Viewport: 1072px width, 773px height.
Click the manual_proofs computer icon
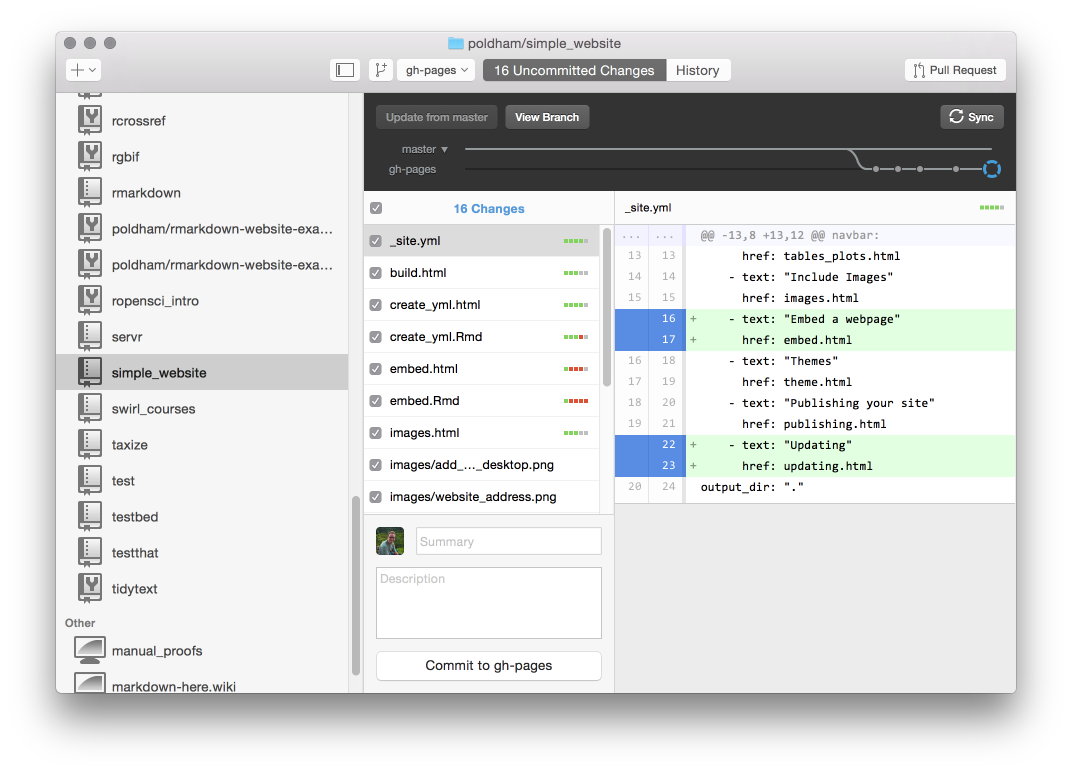90,650
